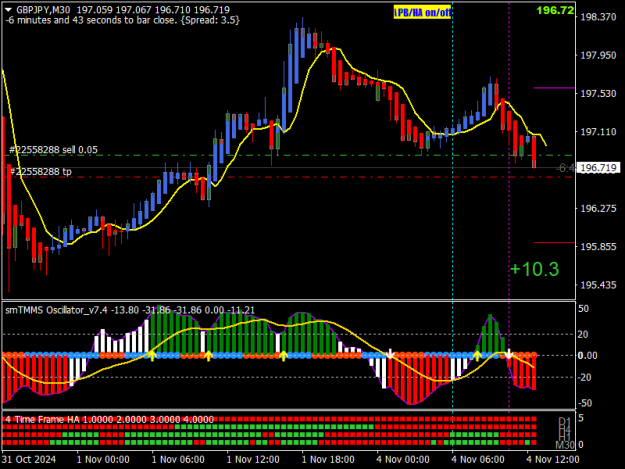The width and height of the screenshot is (625, 469).
Task: Click the 31 Oct 2024 time axis label
Action: point(29,459)
